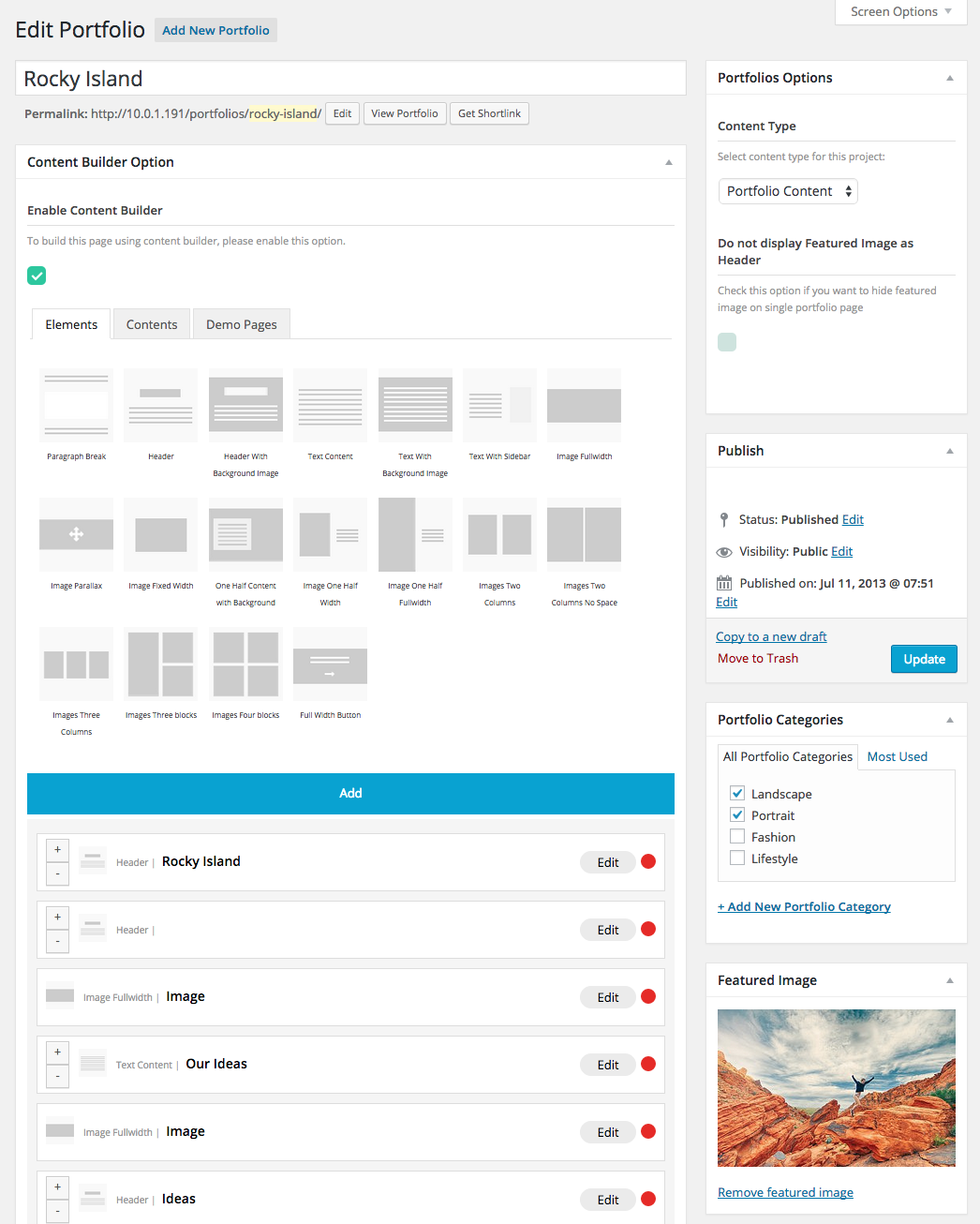Select the Image Fullwidth element
980x1224 pixels.
click(584, 406)
